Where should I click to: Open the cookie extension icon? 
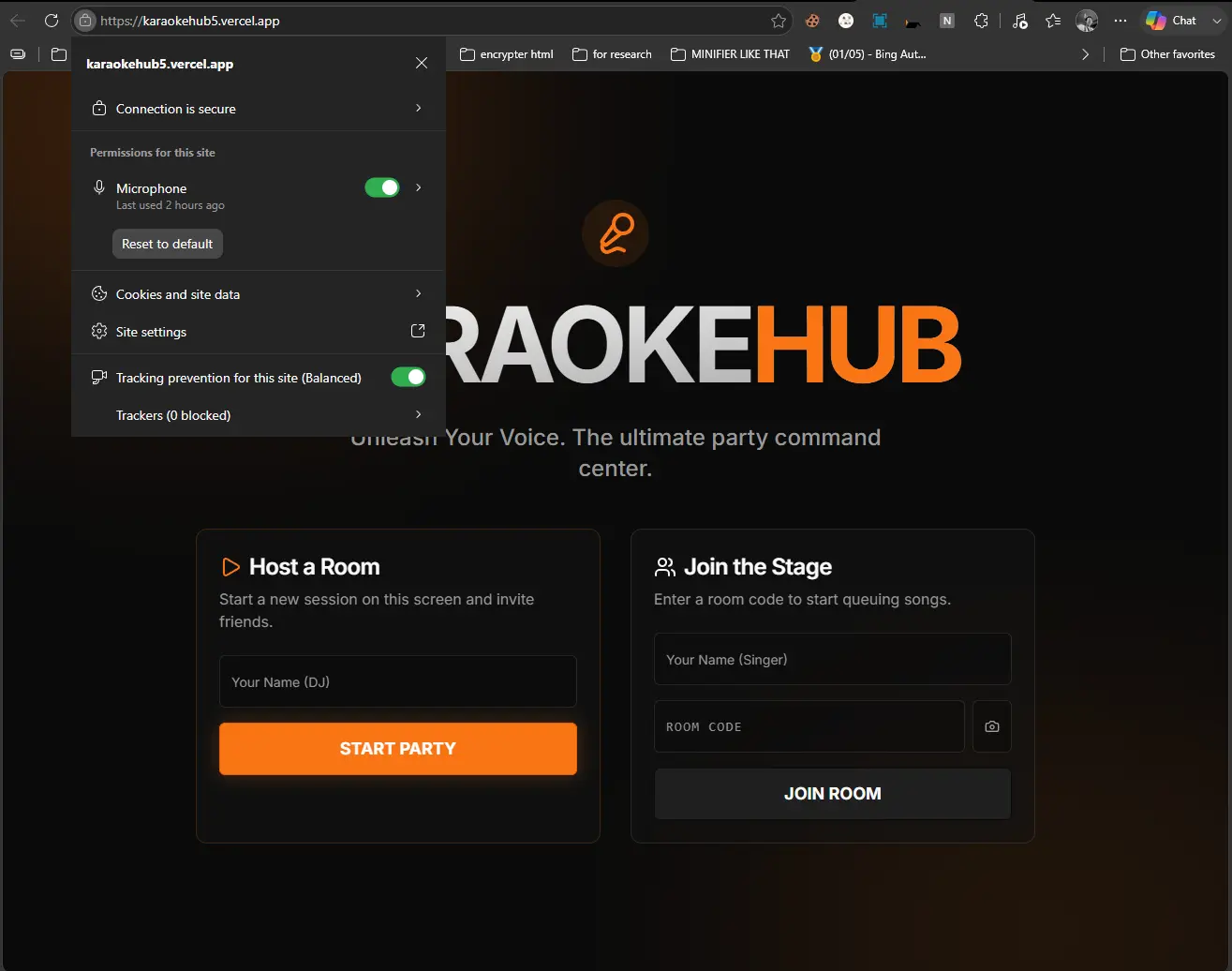pyautogui.click(x=813, y=21)
